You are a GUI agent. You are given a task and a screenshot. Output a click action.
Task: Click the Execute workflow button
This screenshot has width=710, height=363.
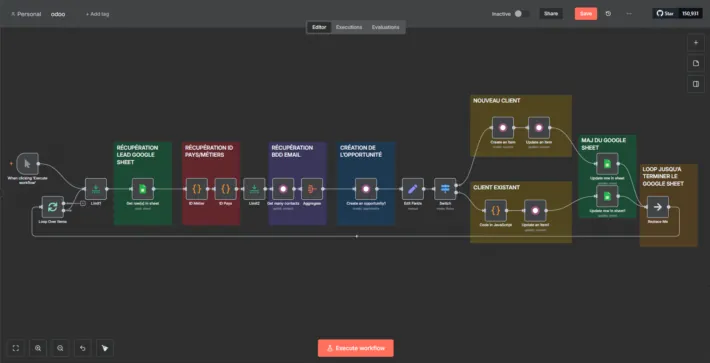click(x=355, y=348)
